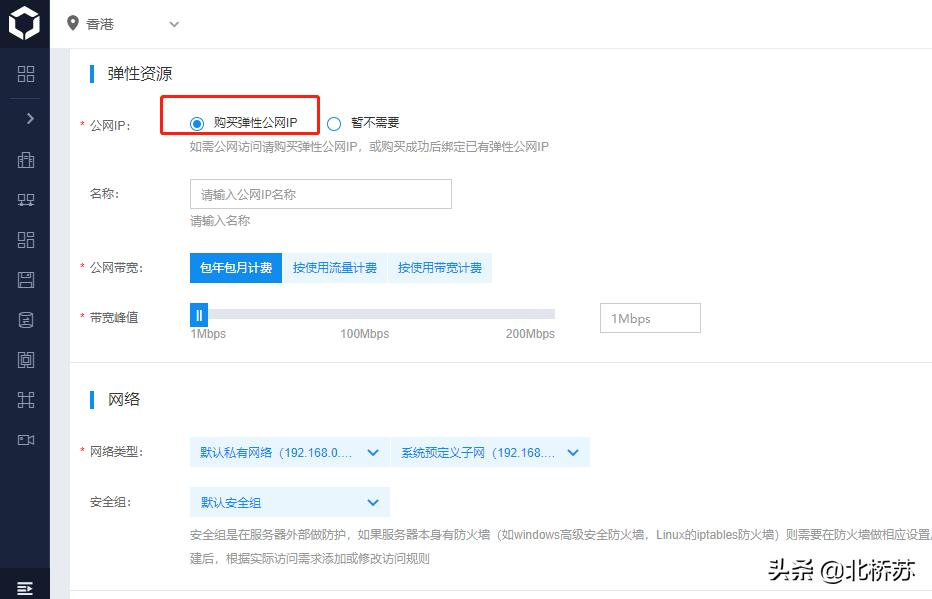The height and width of the screenshot is (599, 932).
Task: Click the framed square icon in sidebar
Action: 26,359
